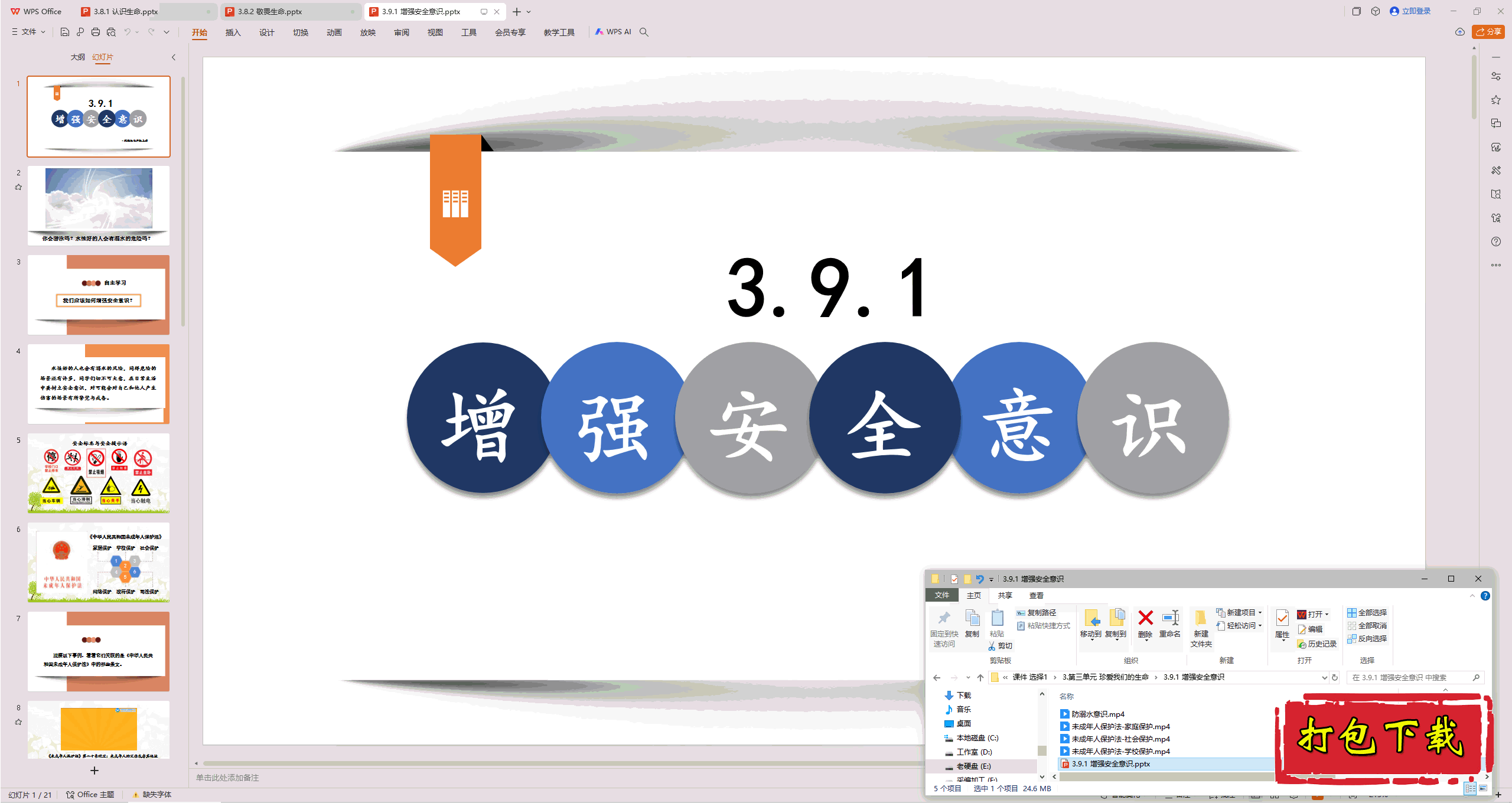This screenshot has width=1512, height=803.
Task: Open Print Preview from the quick toolbar
Action: point(111,32)
